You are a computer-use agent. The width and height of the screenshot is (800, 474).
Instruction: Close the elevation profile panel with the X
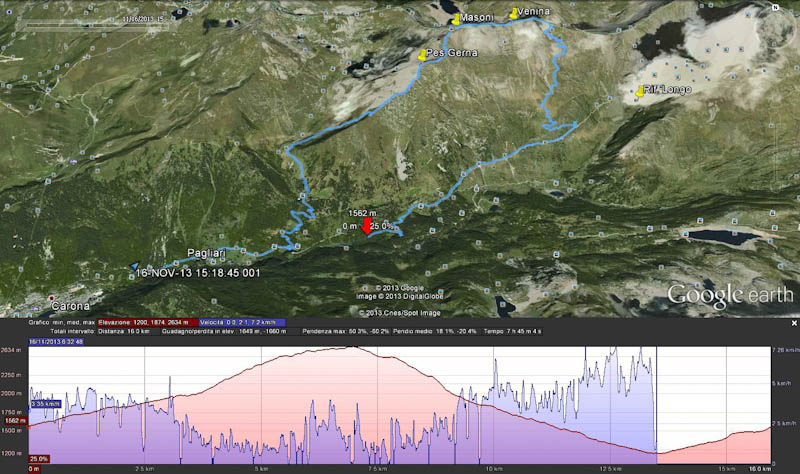(x=794, y=323)
